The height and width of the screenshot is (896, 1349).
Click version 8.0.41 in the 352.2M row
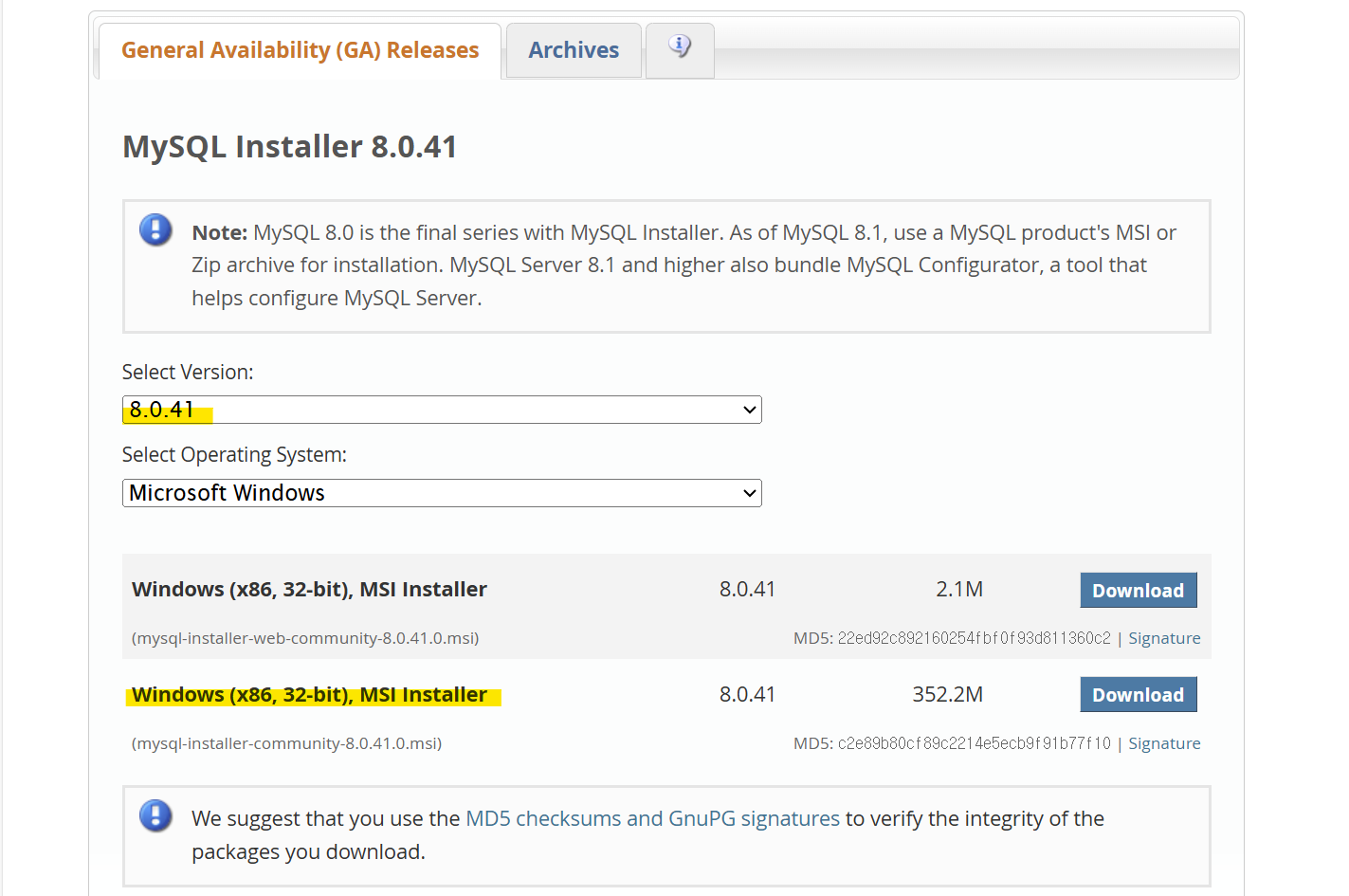click(747, 694)
